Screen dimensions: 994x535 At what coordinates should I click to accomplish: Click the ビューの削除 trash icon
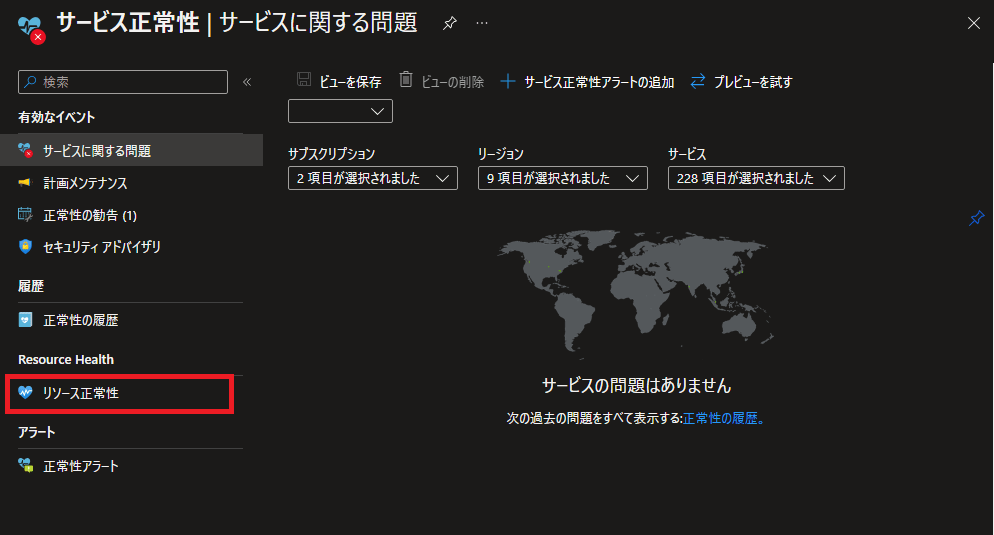(x=406, y=80)
